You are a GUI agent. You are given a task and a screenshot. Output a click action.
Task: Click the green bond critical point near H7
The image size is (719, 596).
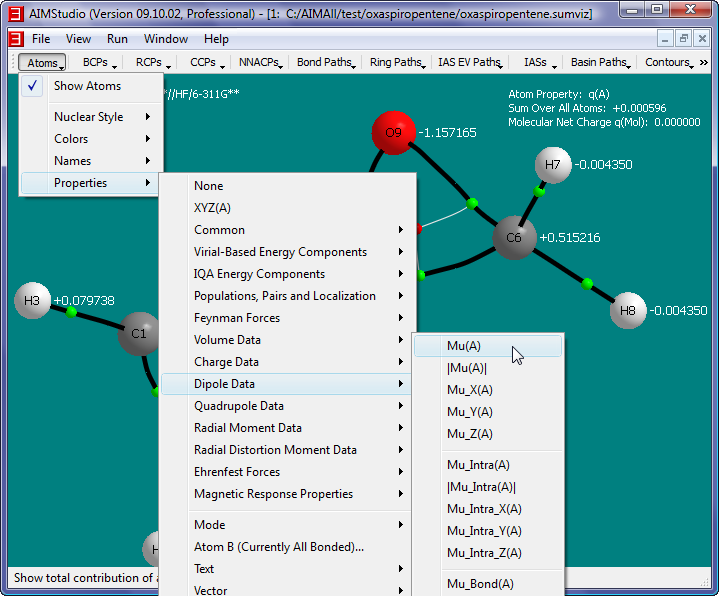pos(539,190)
